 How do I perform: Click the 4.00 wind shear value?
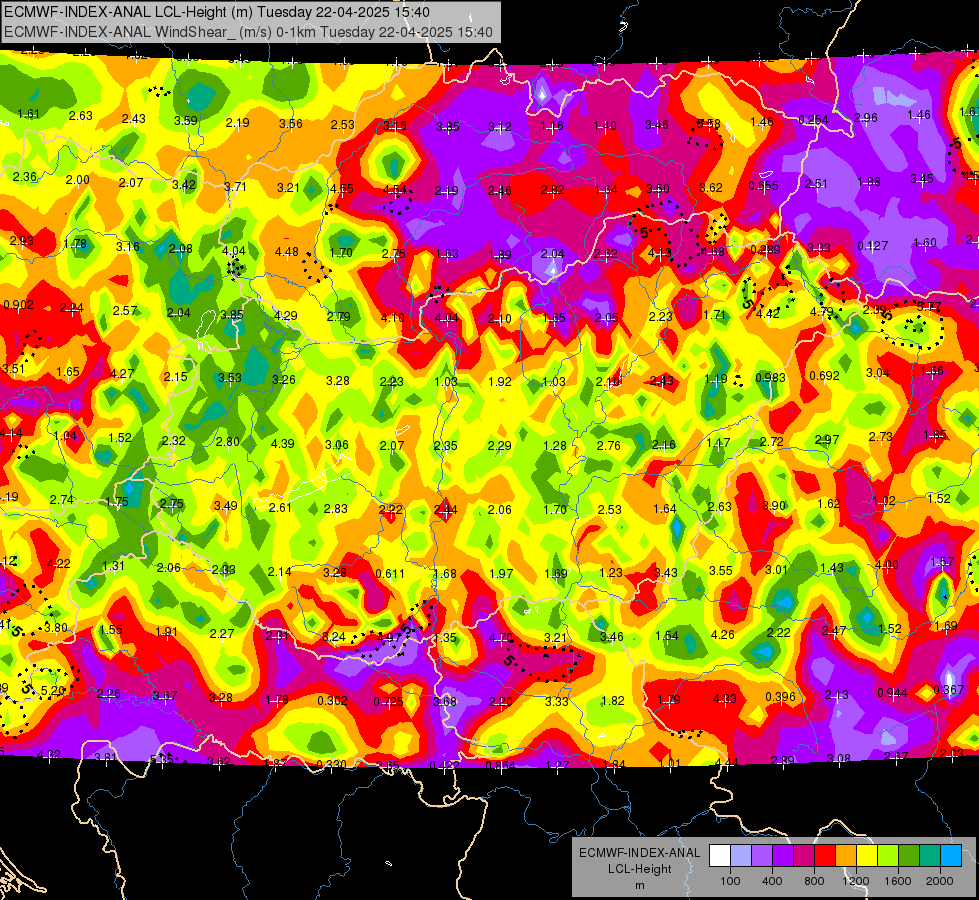point(887,565)
